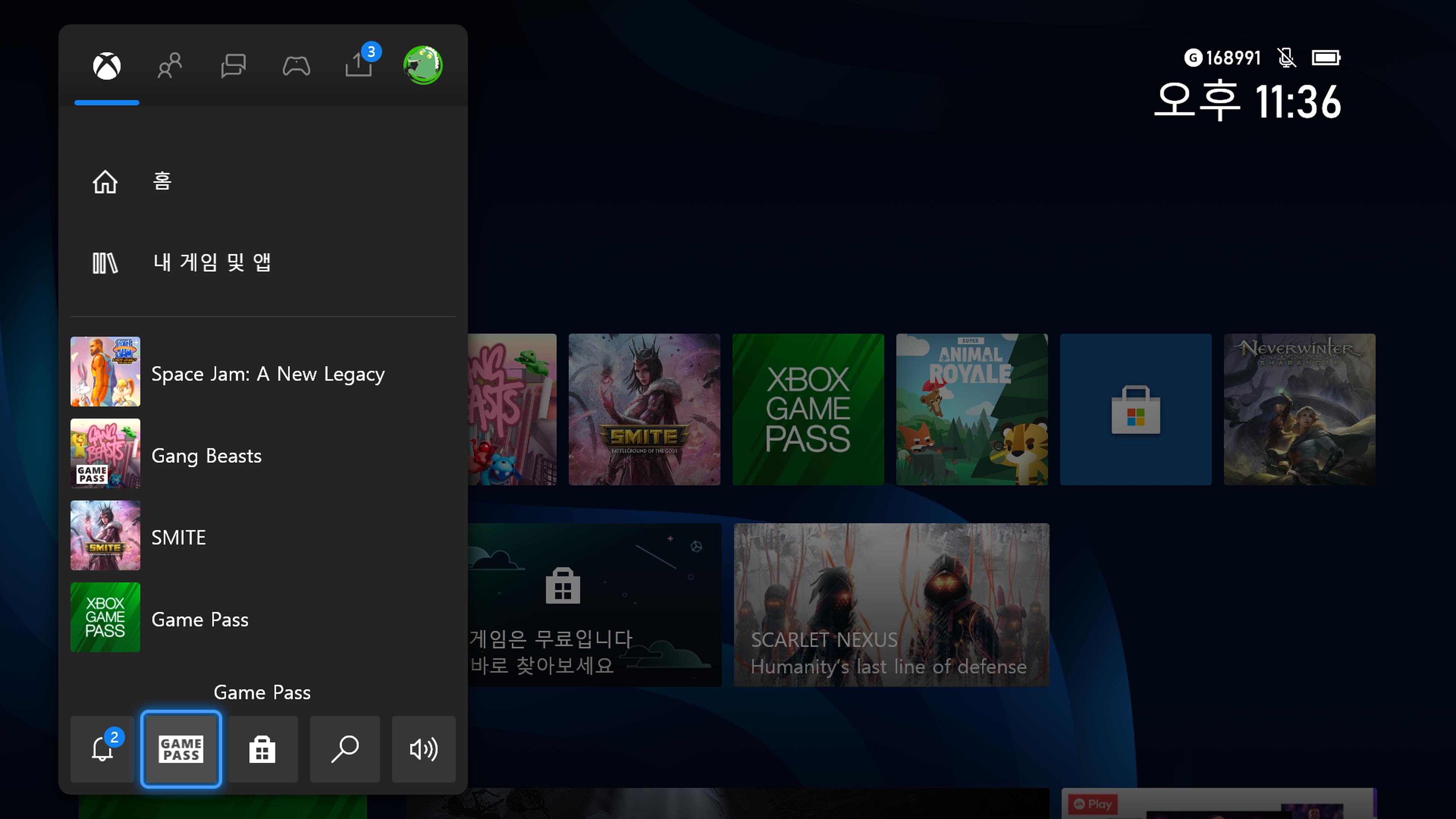This screenshot has height=819, width=1456.
Task: Select the Xbox logo guide tab
Action: click(107, 66)
